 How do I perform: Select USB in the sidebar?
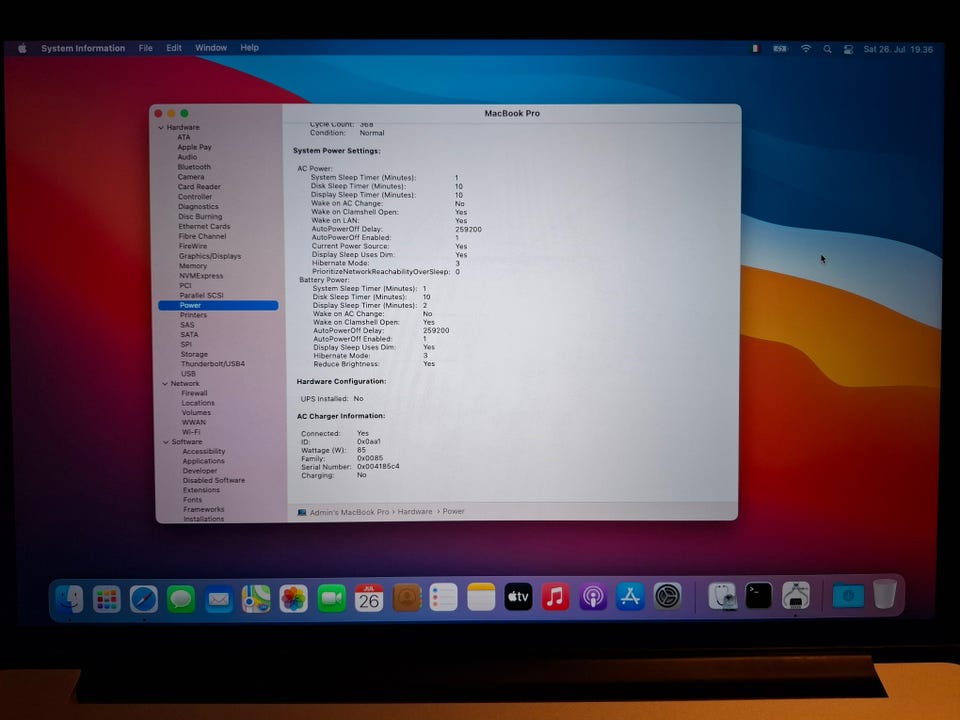188,373
